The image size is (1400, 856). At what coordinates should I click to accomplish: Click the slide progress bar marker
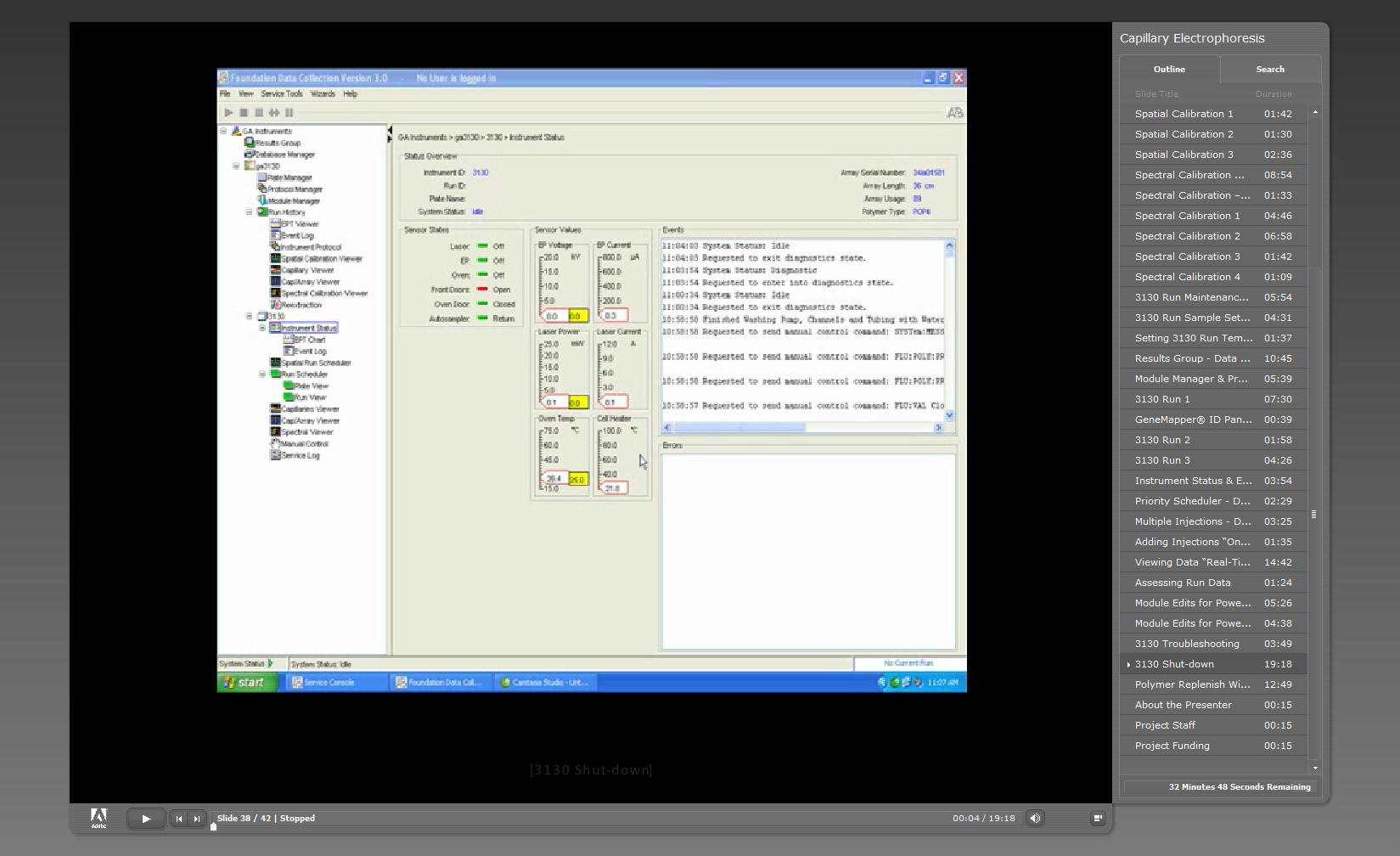pyautogui.click(x=213, y=826)
